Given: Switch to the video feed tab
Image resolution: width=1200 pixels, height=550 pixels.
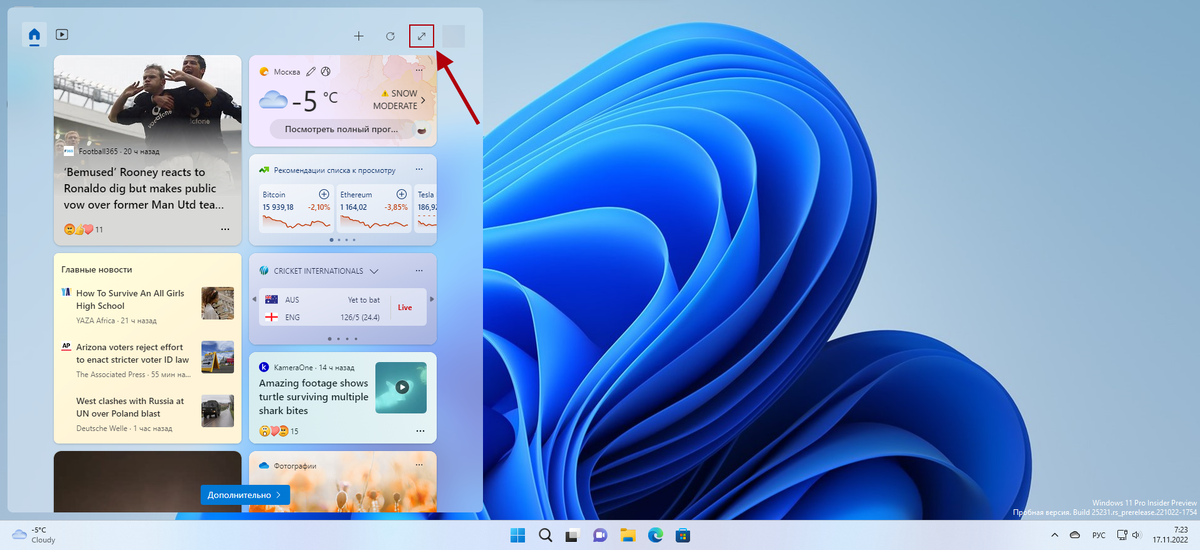Looking at the screenshot, I should (x=62, y=35).
